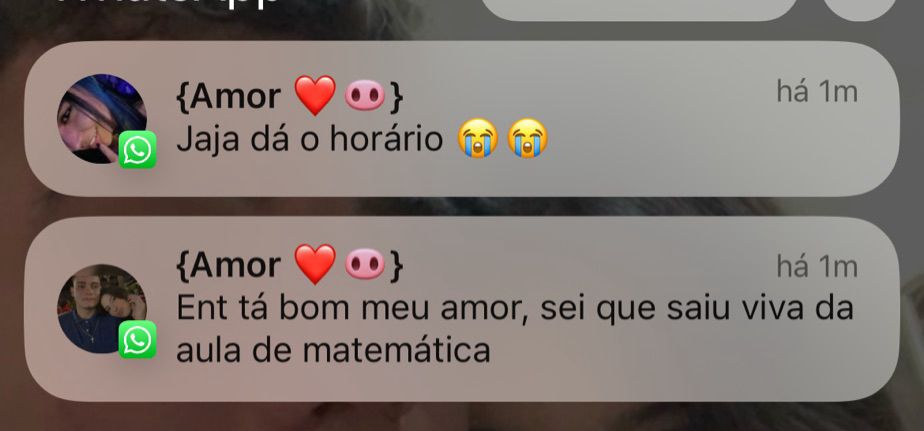Tap pig nose emoji in first notification title
This screenshot has height=431, width=924.
click(365, 96)
